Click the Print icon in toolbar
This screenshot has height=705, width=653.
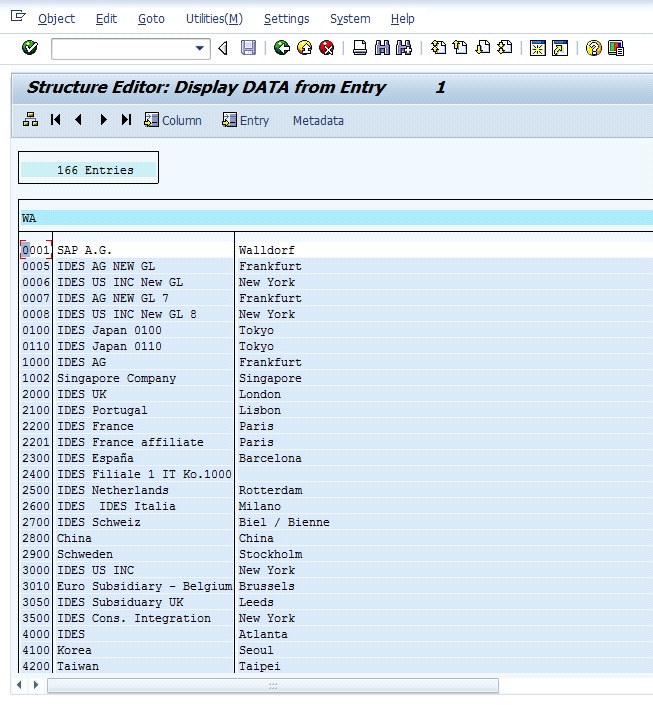point(360,48)
